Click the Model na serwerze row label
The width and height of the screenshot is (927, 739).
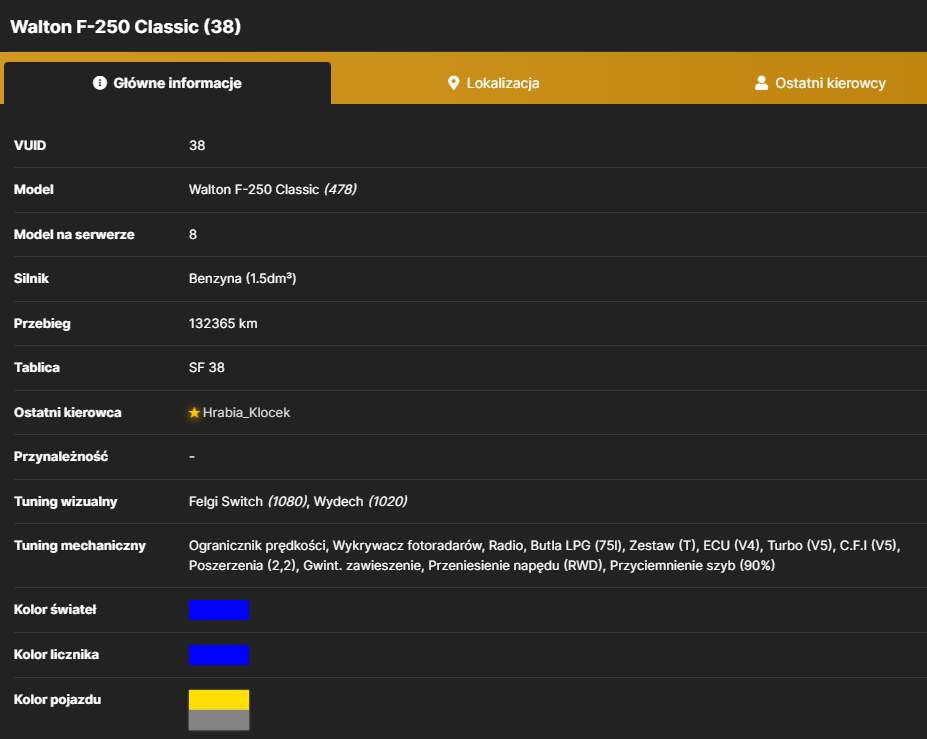pos(74,235)
